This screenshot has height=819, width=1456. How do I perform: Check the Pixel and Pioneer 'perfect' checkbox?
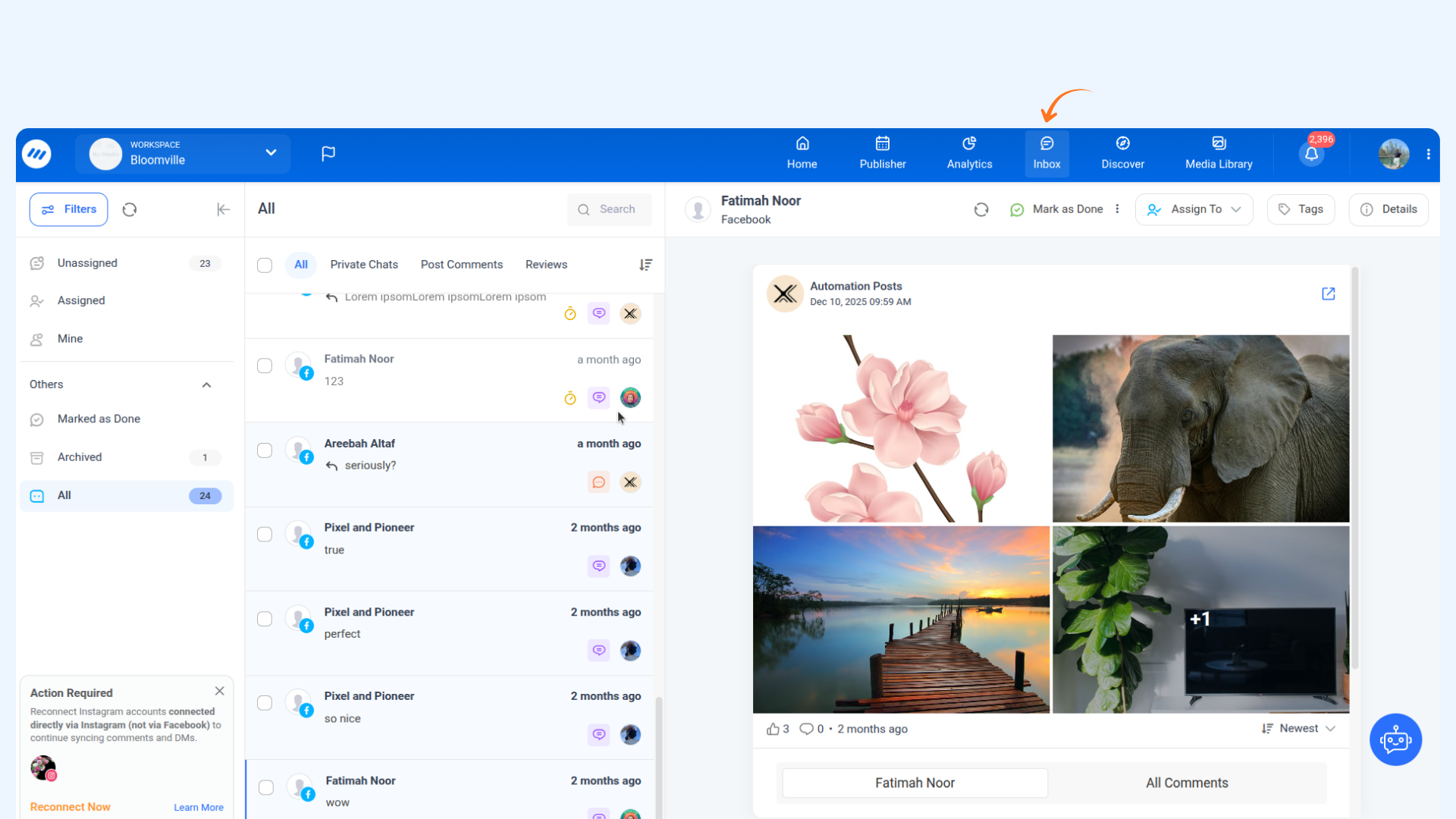[265, 619]
